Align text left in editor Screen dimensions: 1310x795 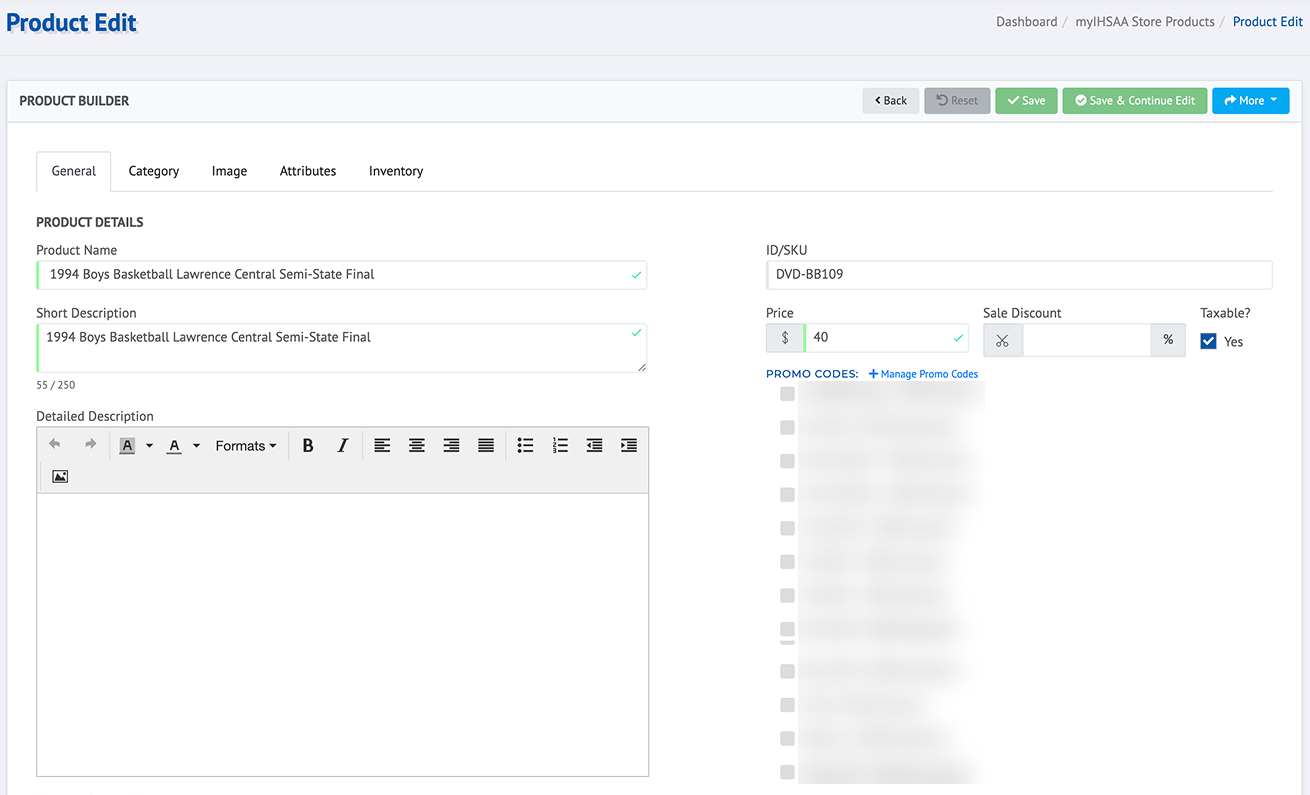(382, 446)
